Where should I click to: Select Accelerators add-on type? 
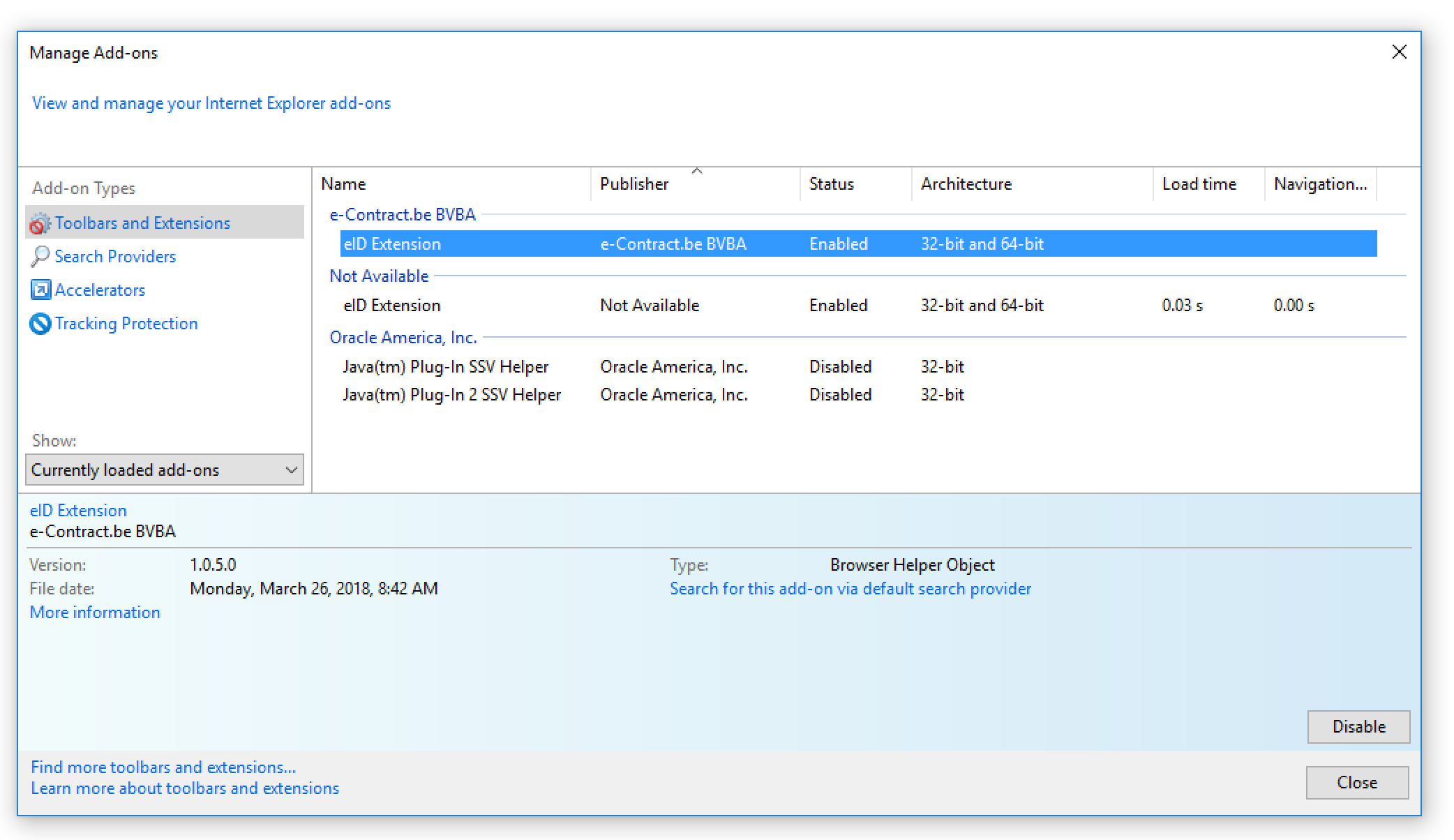100,290
